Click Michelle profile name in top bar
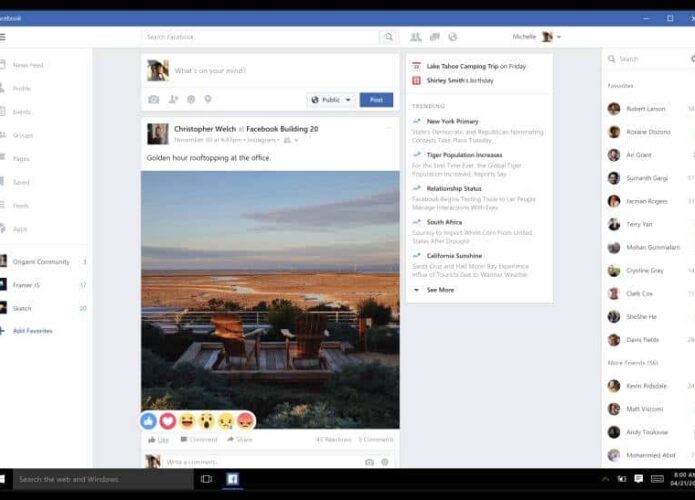Viewport: 695px width, 500px height. pos(524,37)
